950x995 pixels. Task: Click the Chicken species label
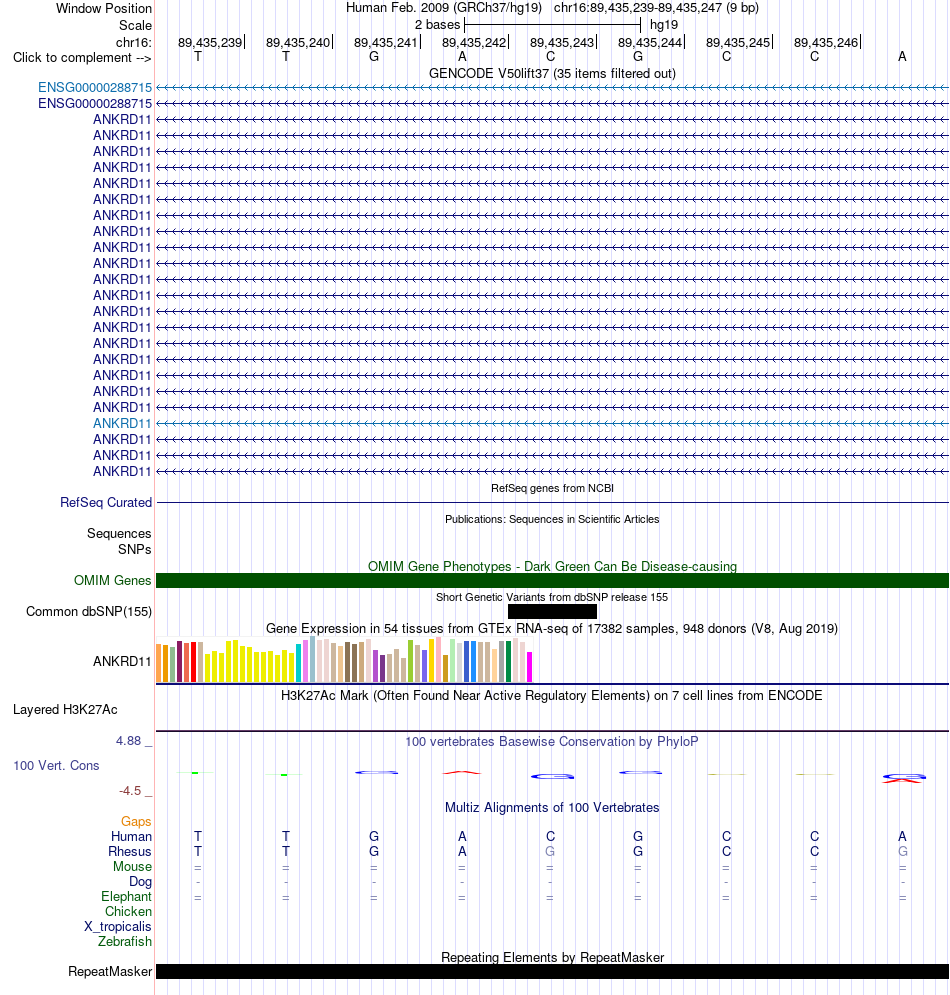pyautogui.click(x=128, y=911)
